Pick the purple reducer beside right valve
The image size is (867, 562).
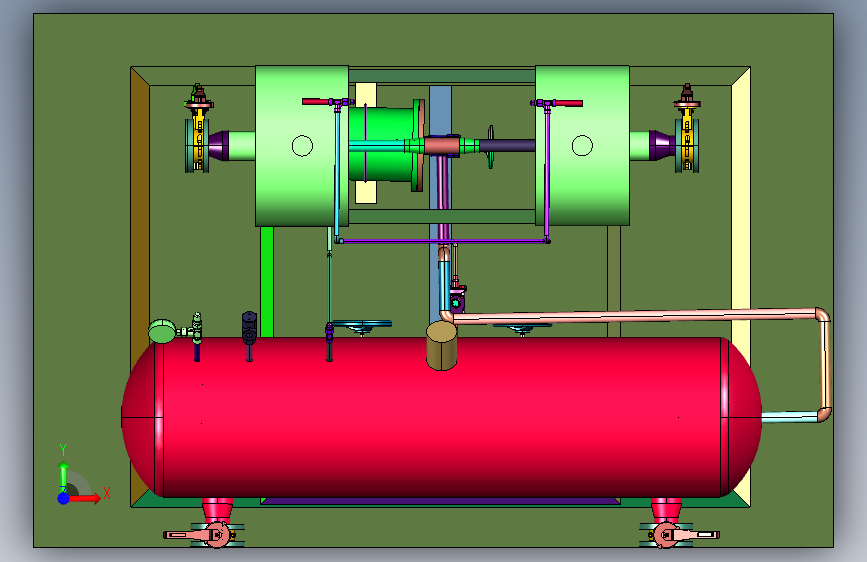pyautogui.click(x=661, y=145)
